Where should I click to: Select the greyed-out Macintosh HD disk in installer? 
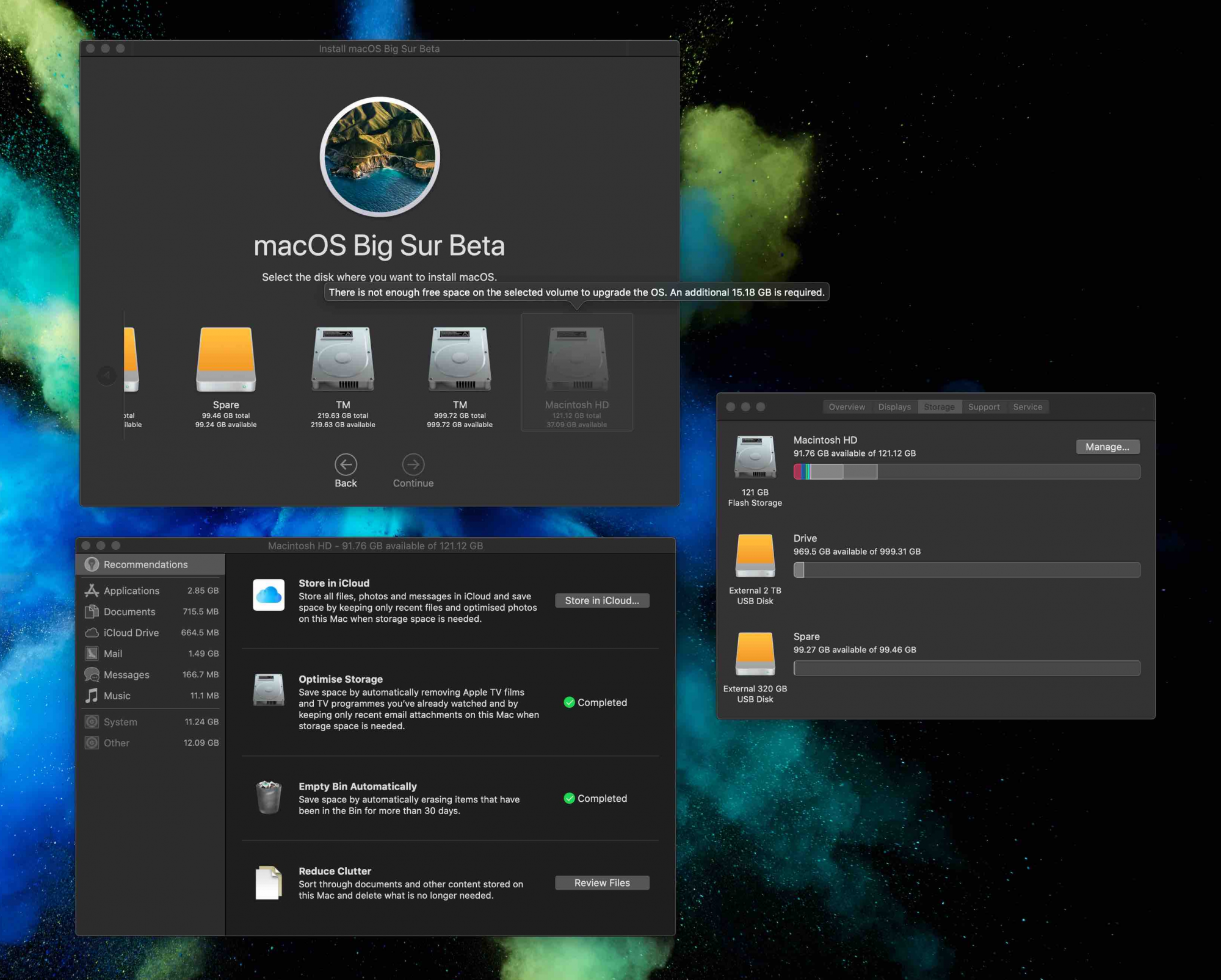[576, 372]
